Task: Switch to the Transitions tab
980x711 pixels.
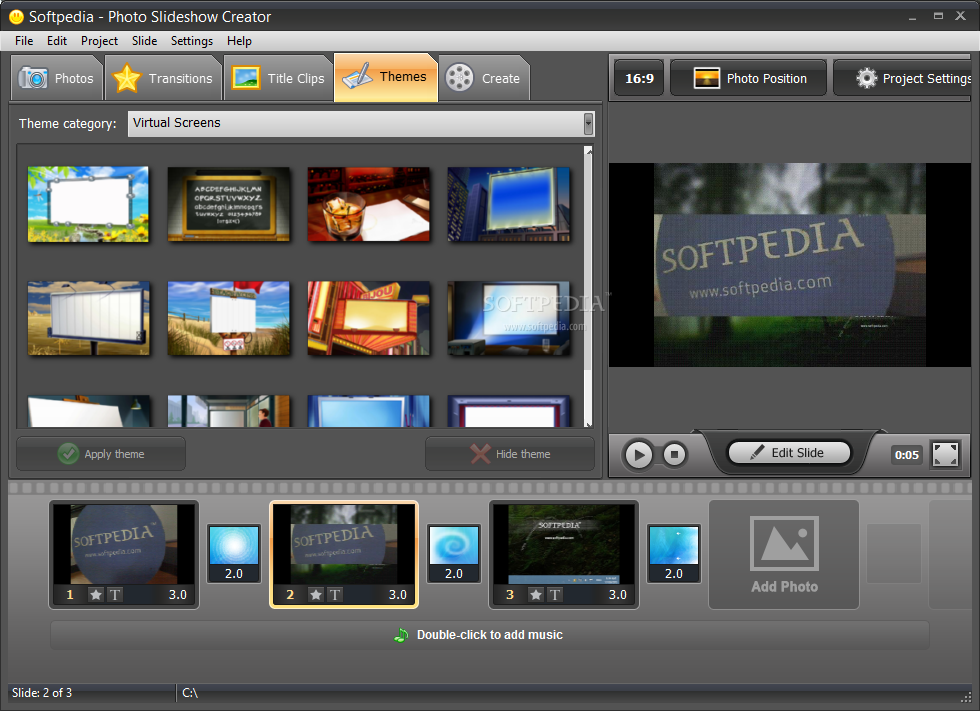Action: [x=163, y=78]
